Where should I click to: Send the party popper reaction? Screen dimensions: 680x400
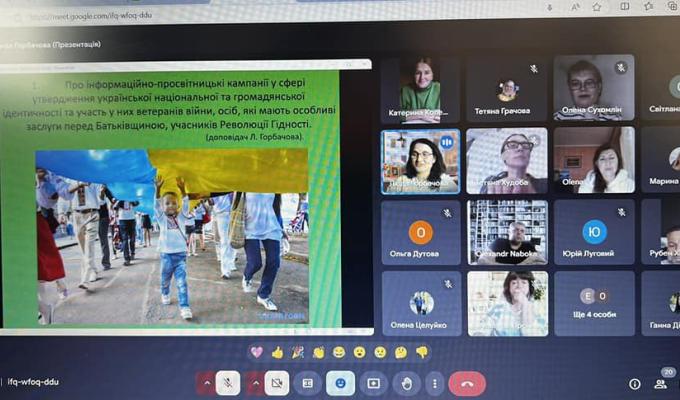298,352
